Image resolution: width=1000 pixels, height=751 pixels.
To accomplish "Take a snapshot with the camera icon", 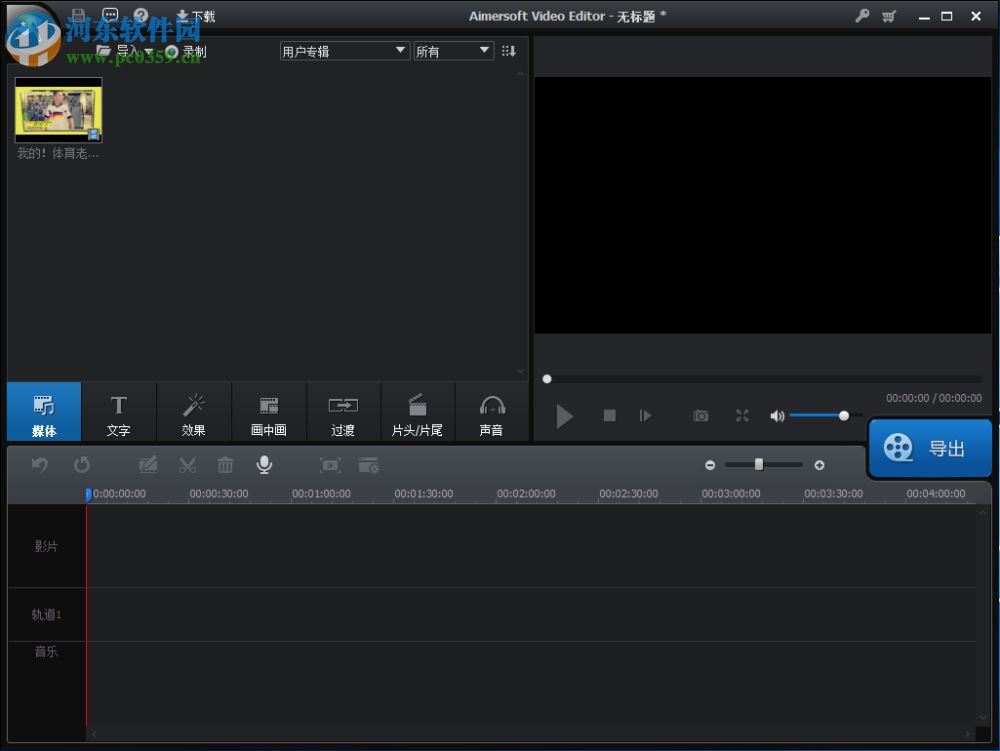I will point(701,416).
